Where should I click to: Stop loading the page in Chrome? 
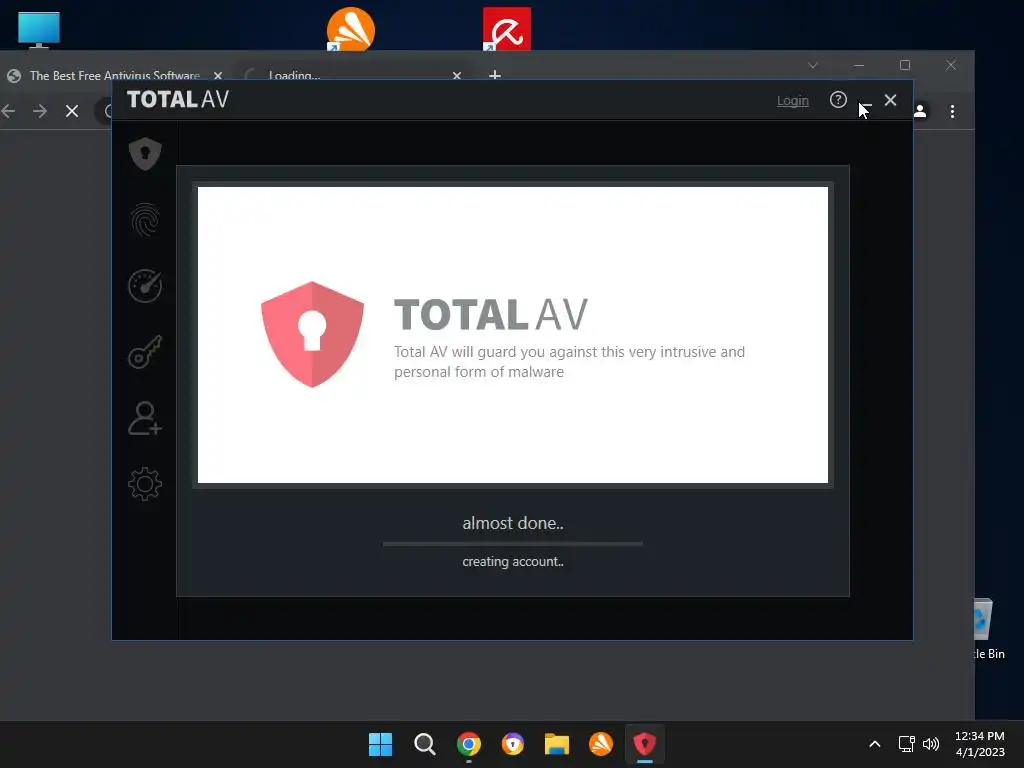[x=72, y=111]
